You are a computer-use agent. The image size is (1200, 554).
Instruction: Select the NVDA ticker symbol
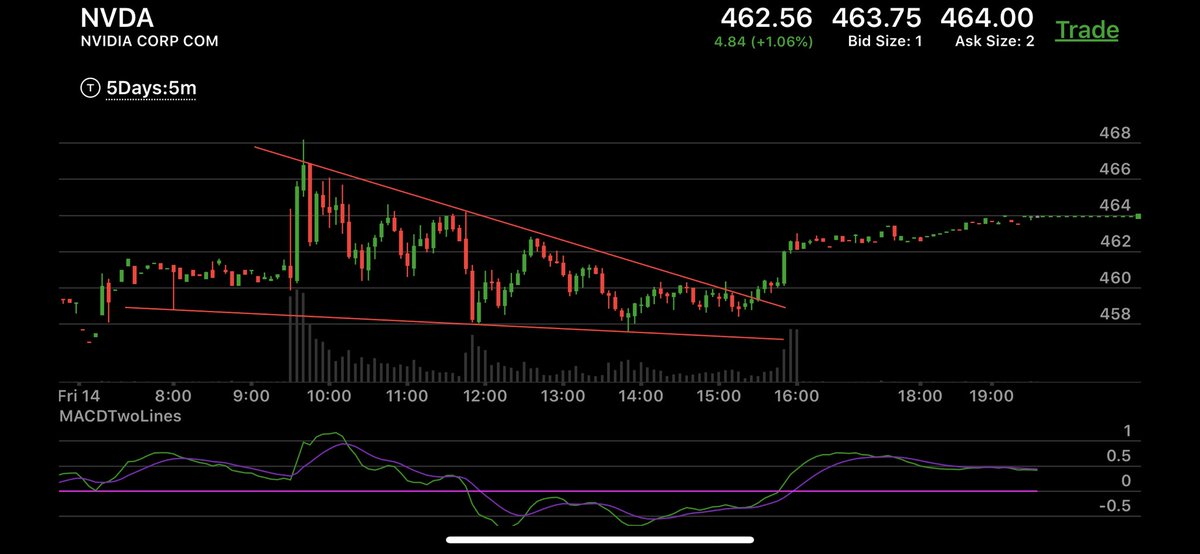[116, 19]
